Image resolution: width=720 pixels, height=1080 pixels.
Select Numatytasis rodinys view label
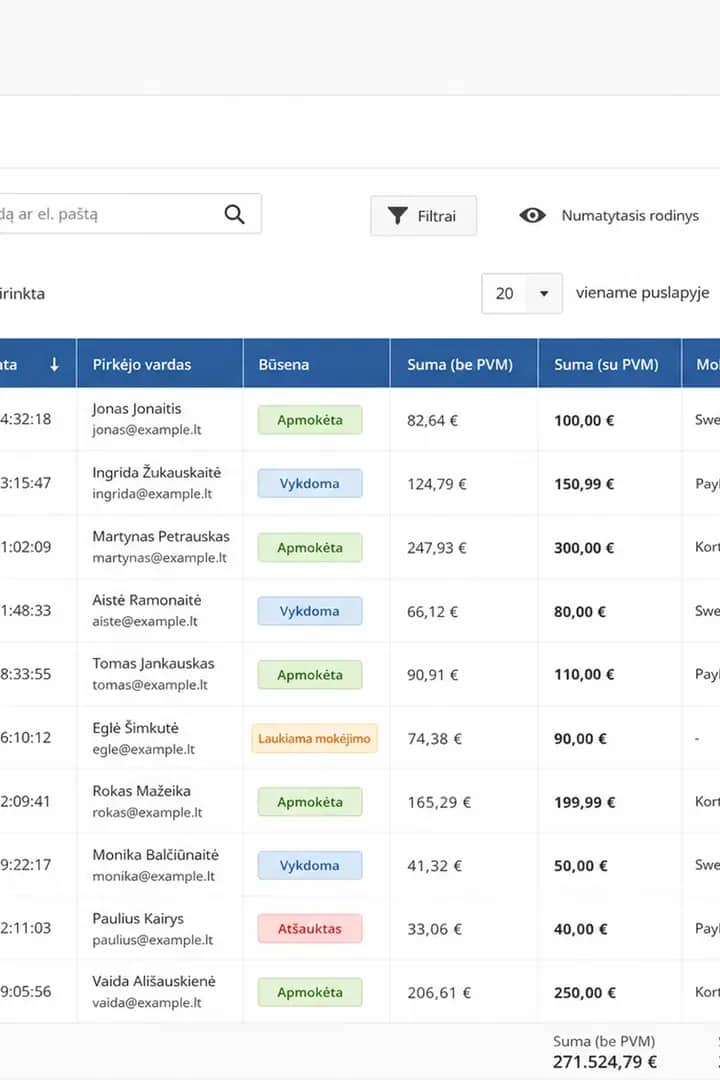coord(630,216)
